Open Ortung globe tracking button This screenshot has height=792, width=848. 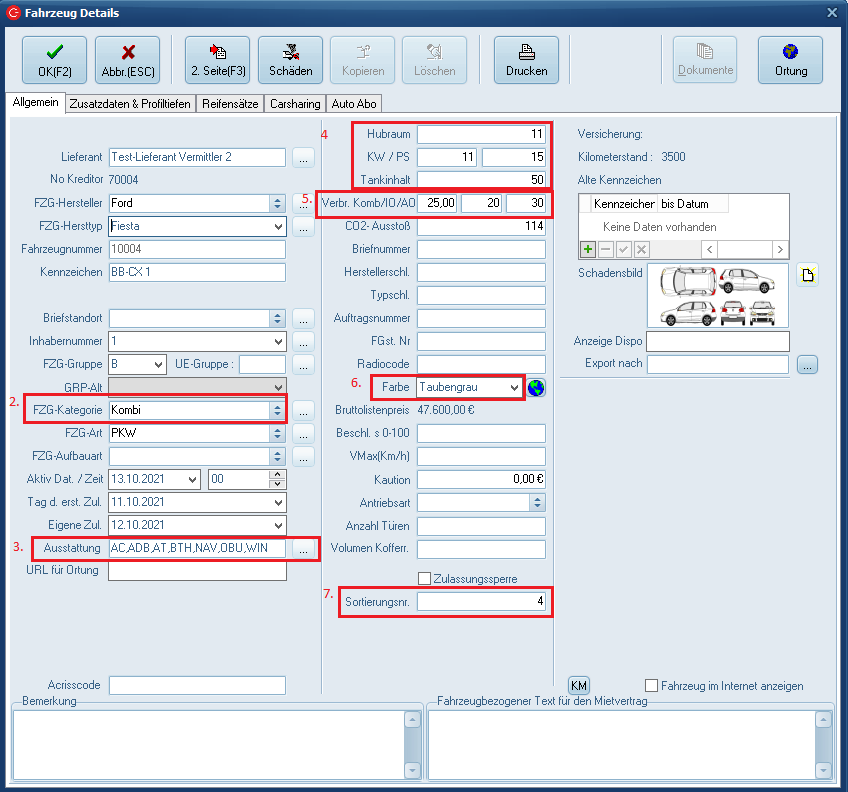(x=790, y=60)
